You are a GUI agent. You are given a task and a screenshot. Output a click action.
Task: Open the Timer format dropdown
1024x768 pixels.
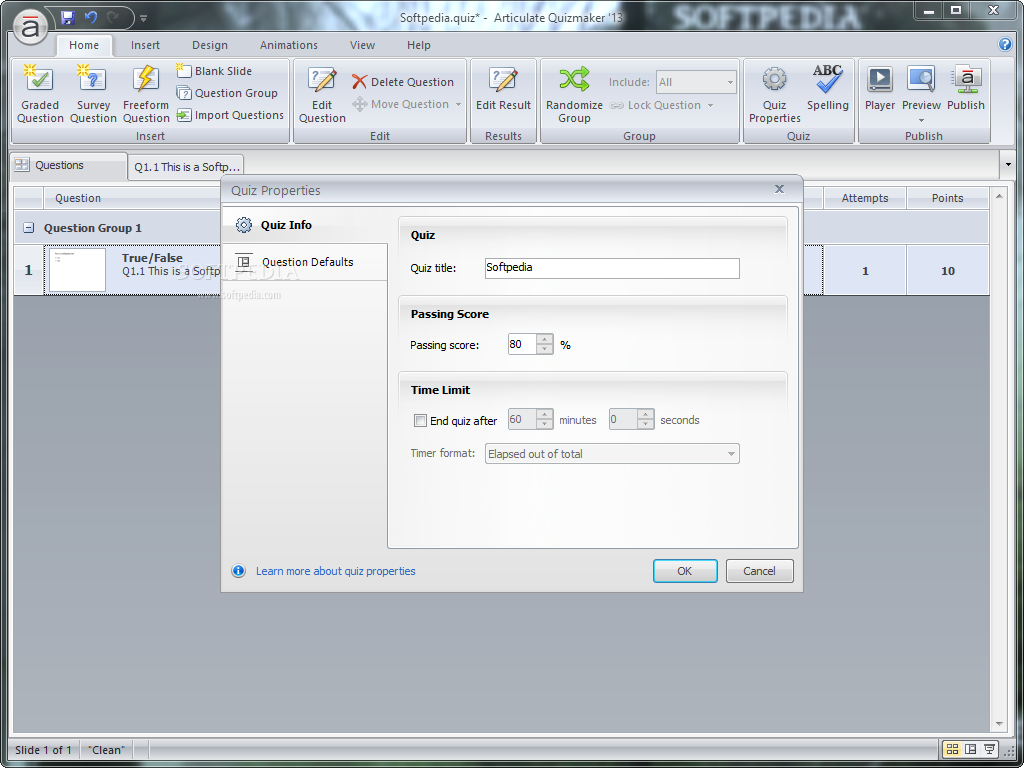point(612,454)
